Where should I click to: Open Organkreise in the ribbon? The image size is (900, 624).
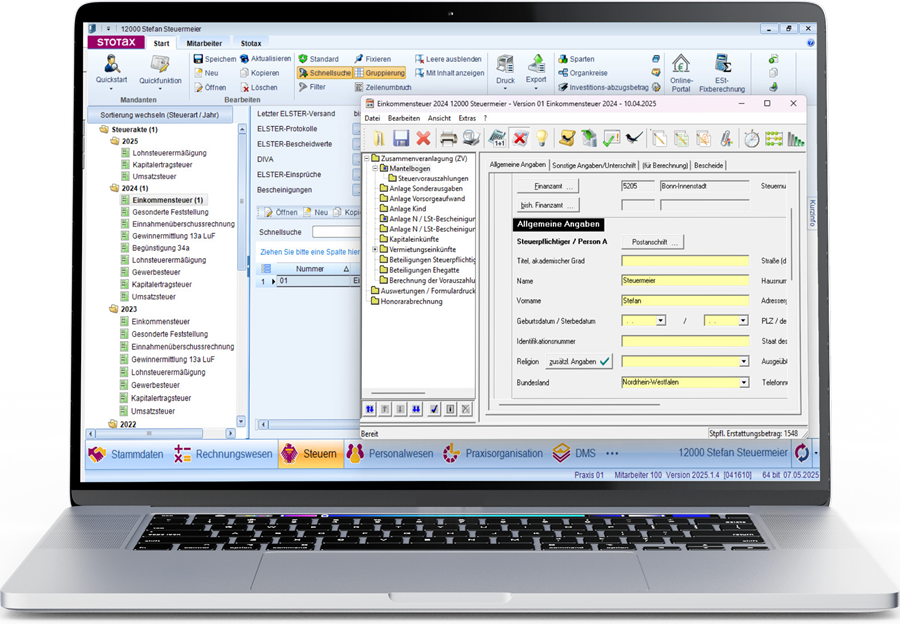(x=583, y=73)
